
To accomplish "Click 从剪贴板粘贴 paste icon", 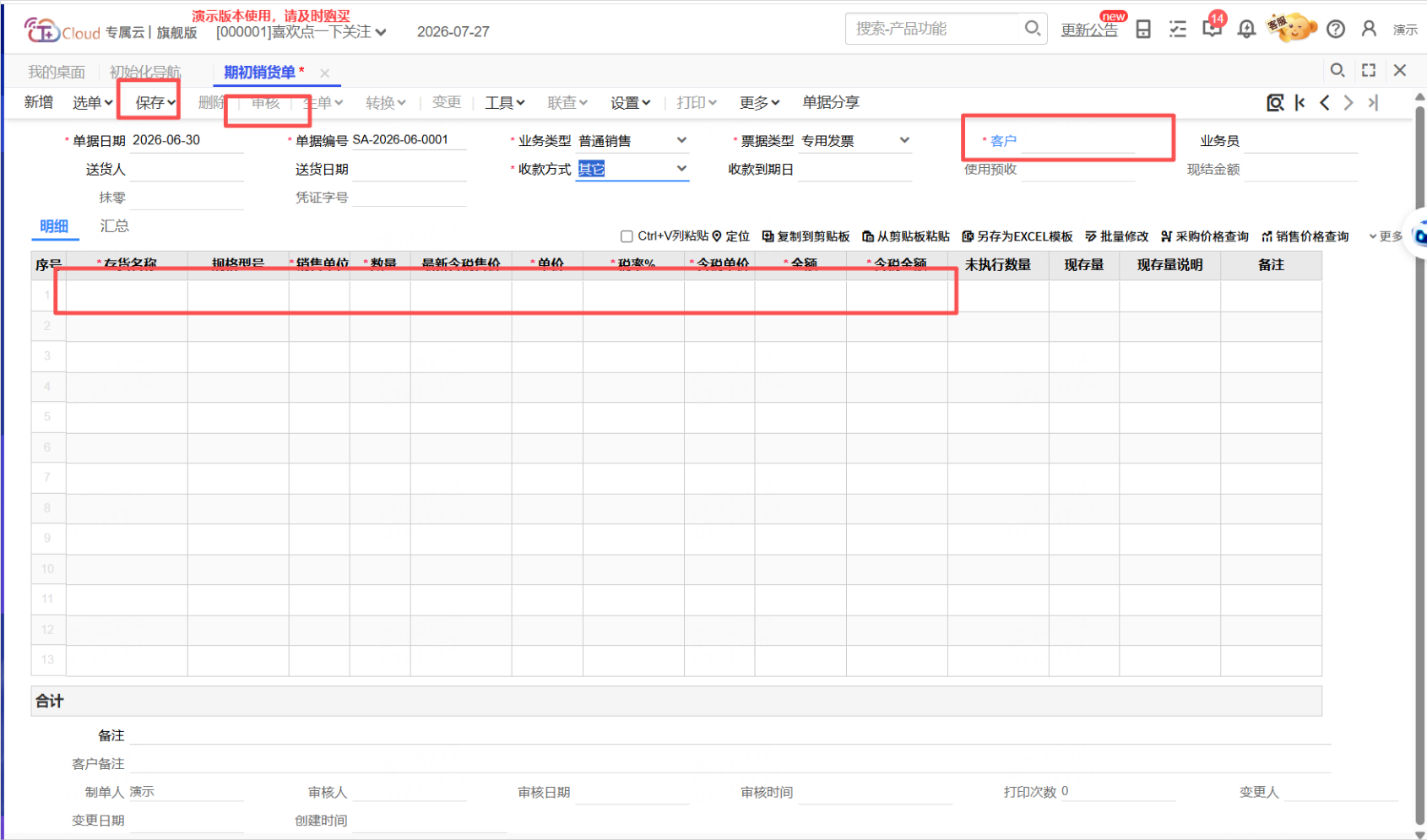I will coord(867,236).
